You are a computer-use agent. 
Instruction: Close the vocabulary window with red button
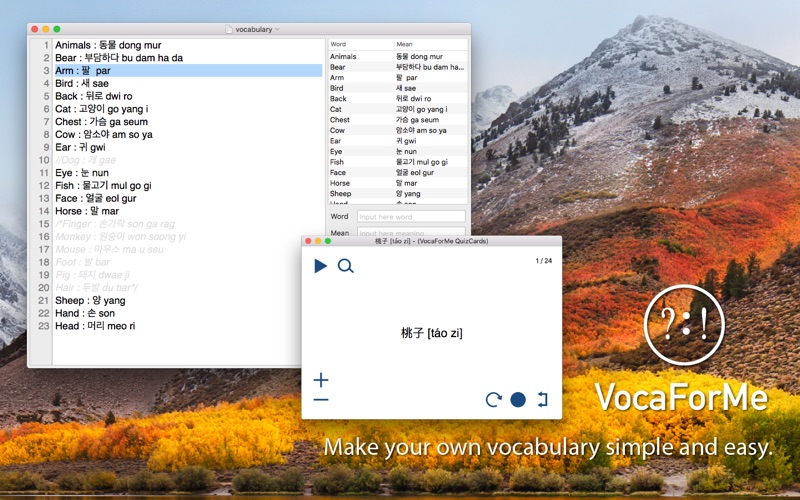click(35, 29)
